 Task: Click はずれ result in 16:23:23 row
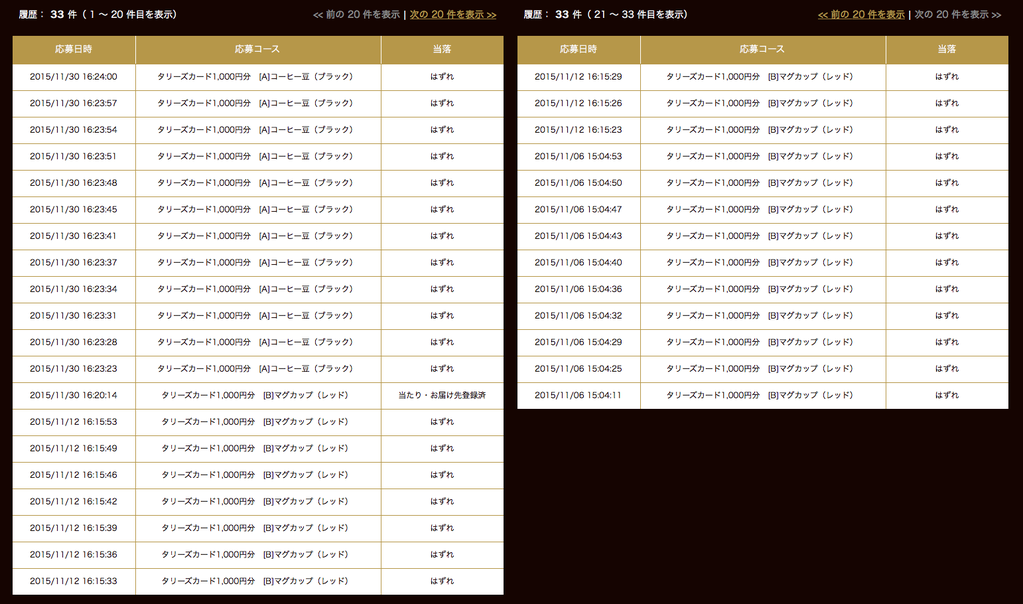(442, 369)
